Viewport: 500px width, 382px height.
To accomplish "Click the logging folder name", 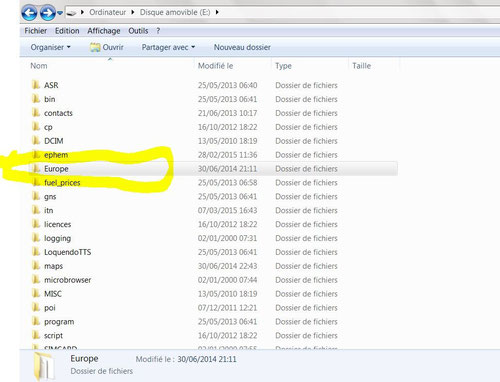I will click(57, 238).
